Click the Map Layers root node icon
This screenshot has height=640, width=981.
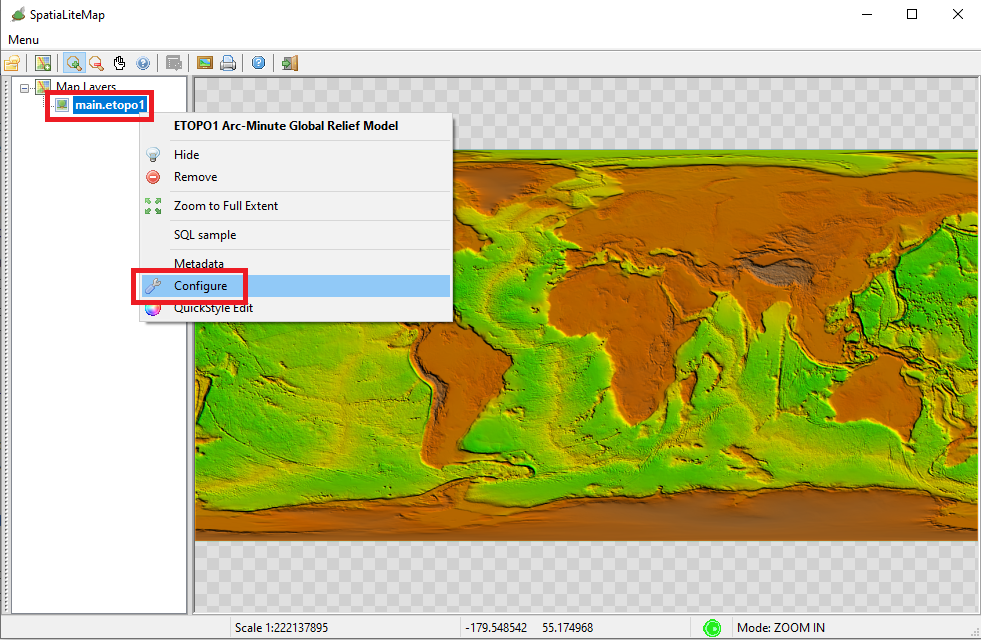43,87
